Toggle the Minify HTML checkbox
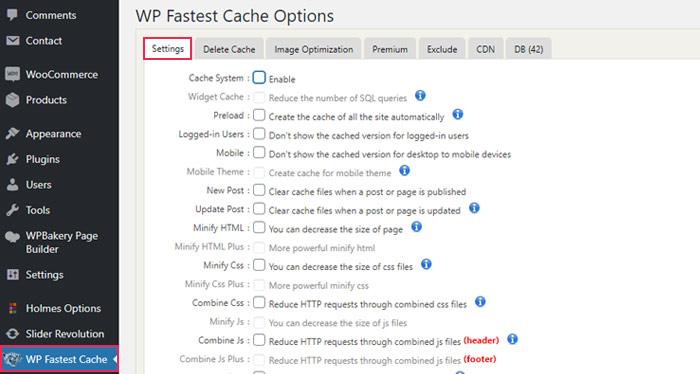700x374 pixels. click(259, 228)
